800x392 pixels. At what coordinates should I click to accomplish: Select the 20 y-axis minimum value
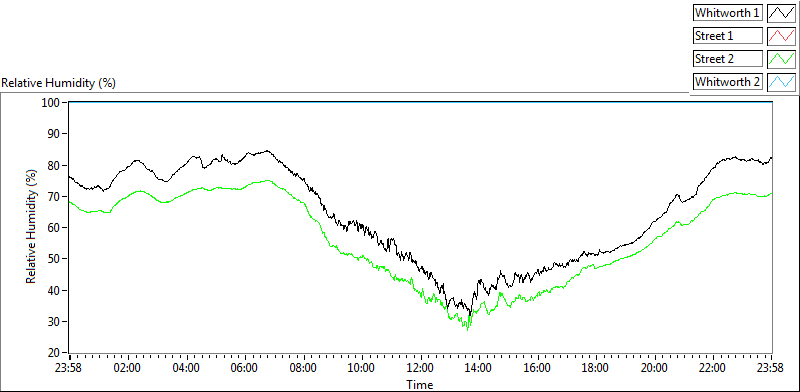pyautogui.click(x=55, y=353)
